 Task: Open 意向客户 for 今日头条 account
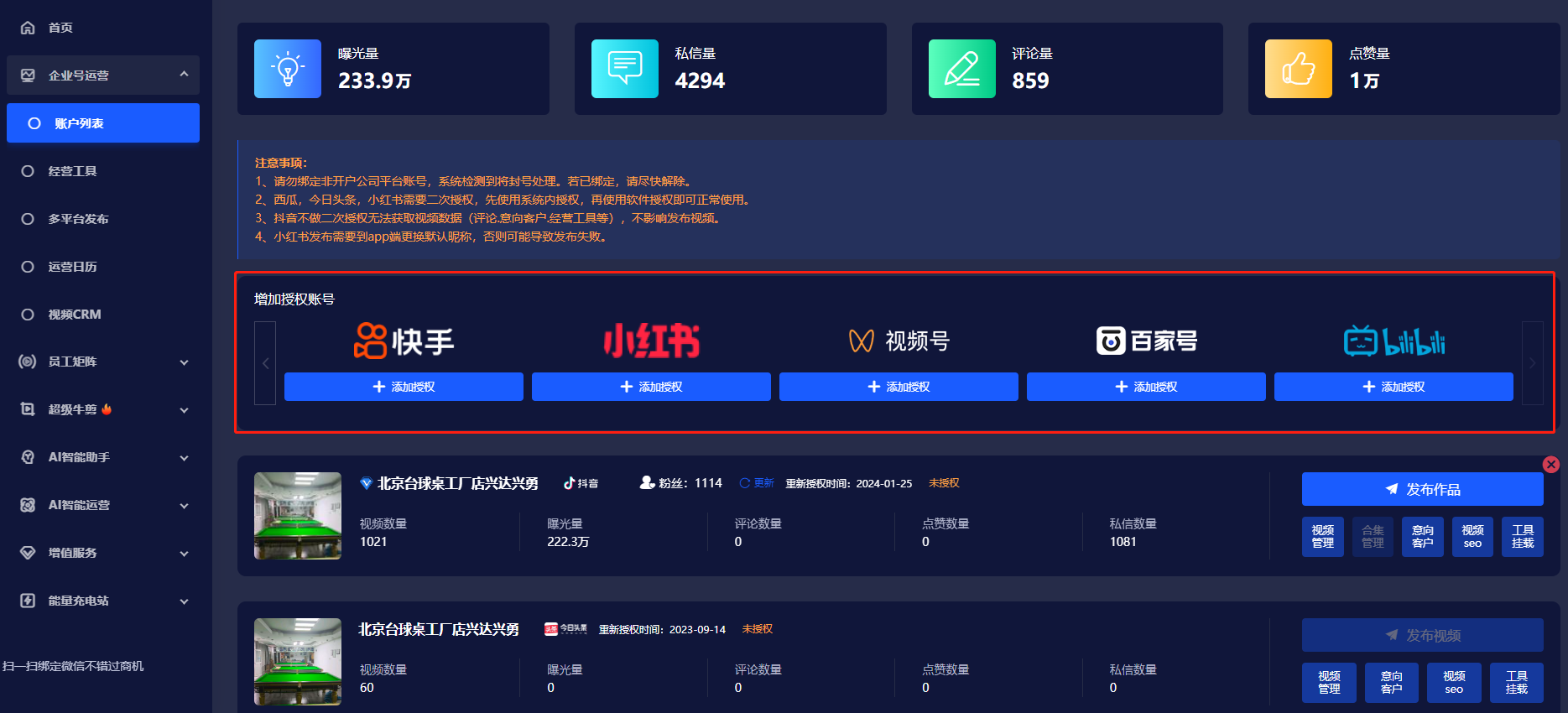[1392, 683]
